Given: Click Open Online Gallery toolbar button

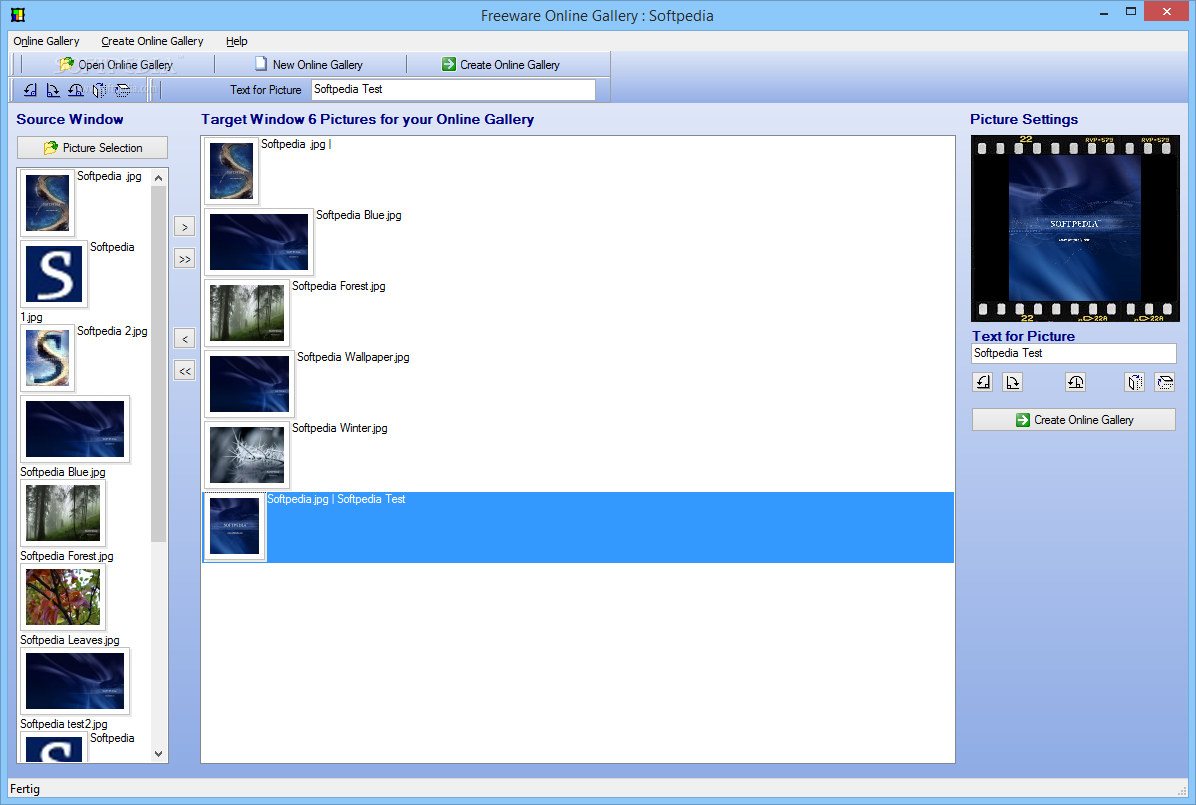Looking at the screenshot, I should point(116,65).
